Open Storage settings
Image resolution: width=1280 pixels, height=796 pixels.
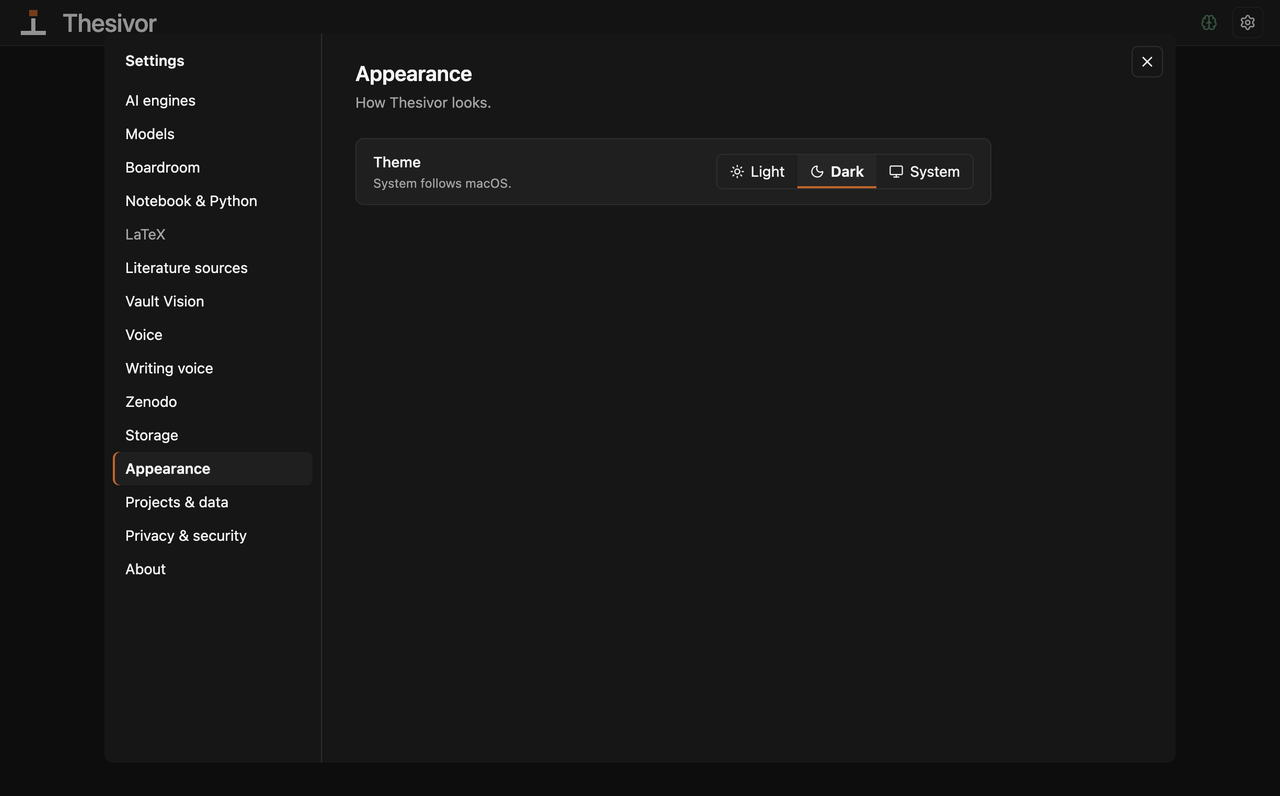(212, 436)
